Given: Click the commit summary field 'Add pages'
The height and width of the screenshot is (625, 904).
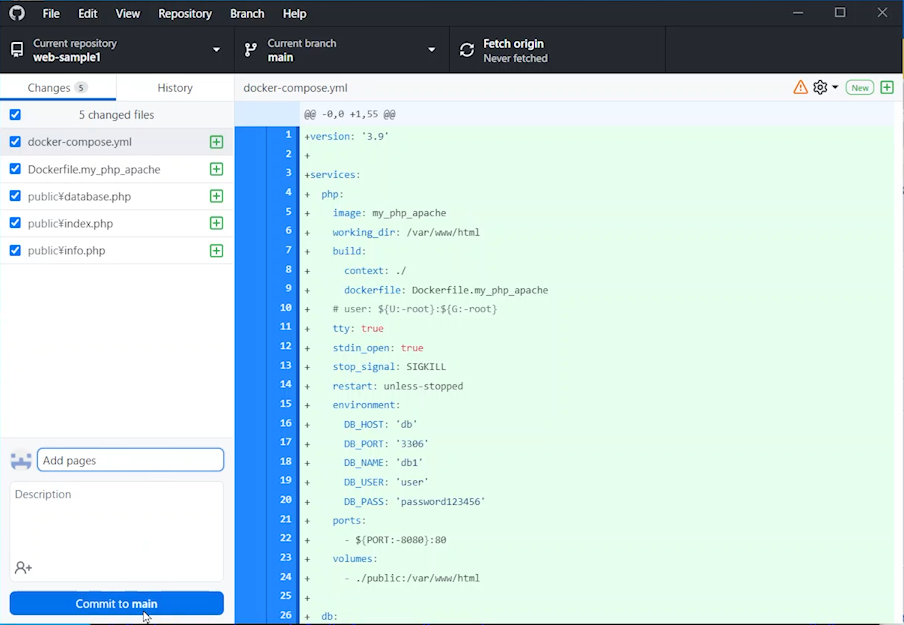Looking at the screenshot, I should tap(130, 460).
